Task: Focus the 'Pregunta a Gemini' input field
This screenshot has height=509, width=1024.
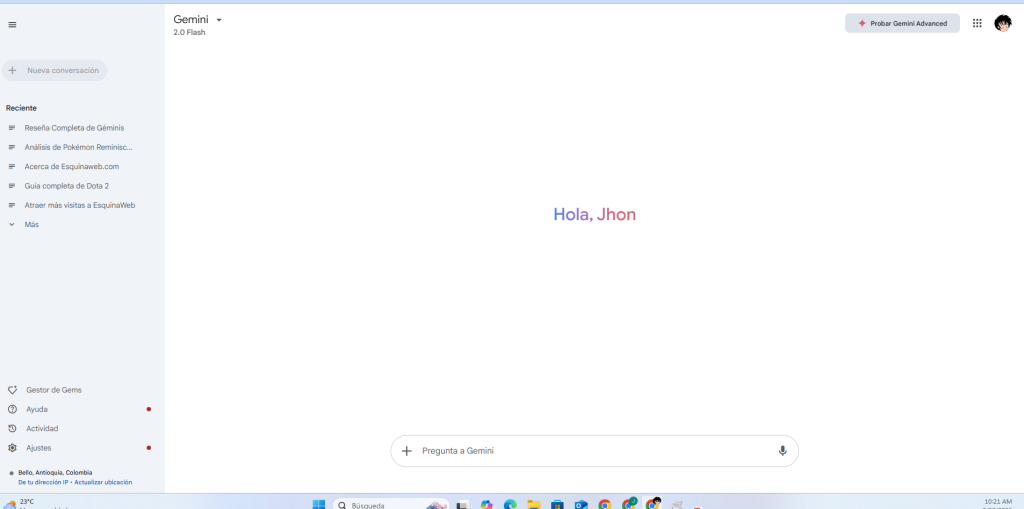Action: [594, 451]
